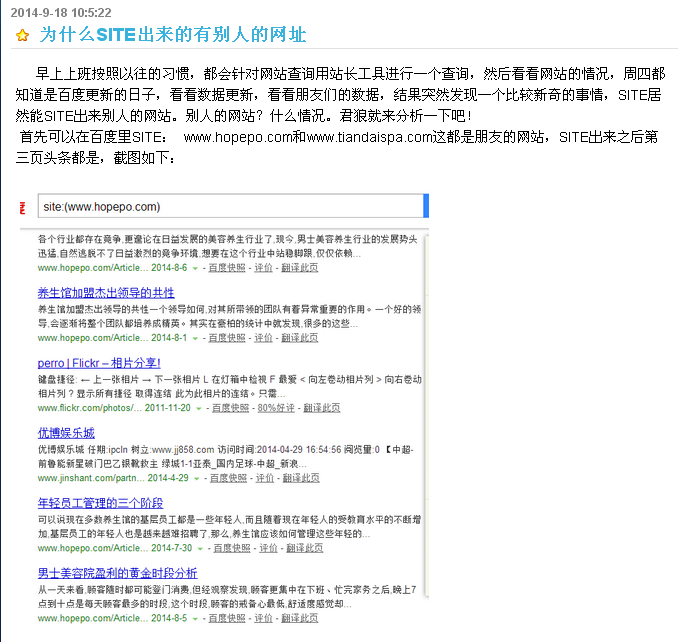Screen dimensions: 682x642
Task: Click 翻译此页 on the 2014-8-1 result
Action: [300, 338]
